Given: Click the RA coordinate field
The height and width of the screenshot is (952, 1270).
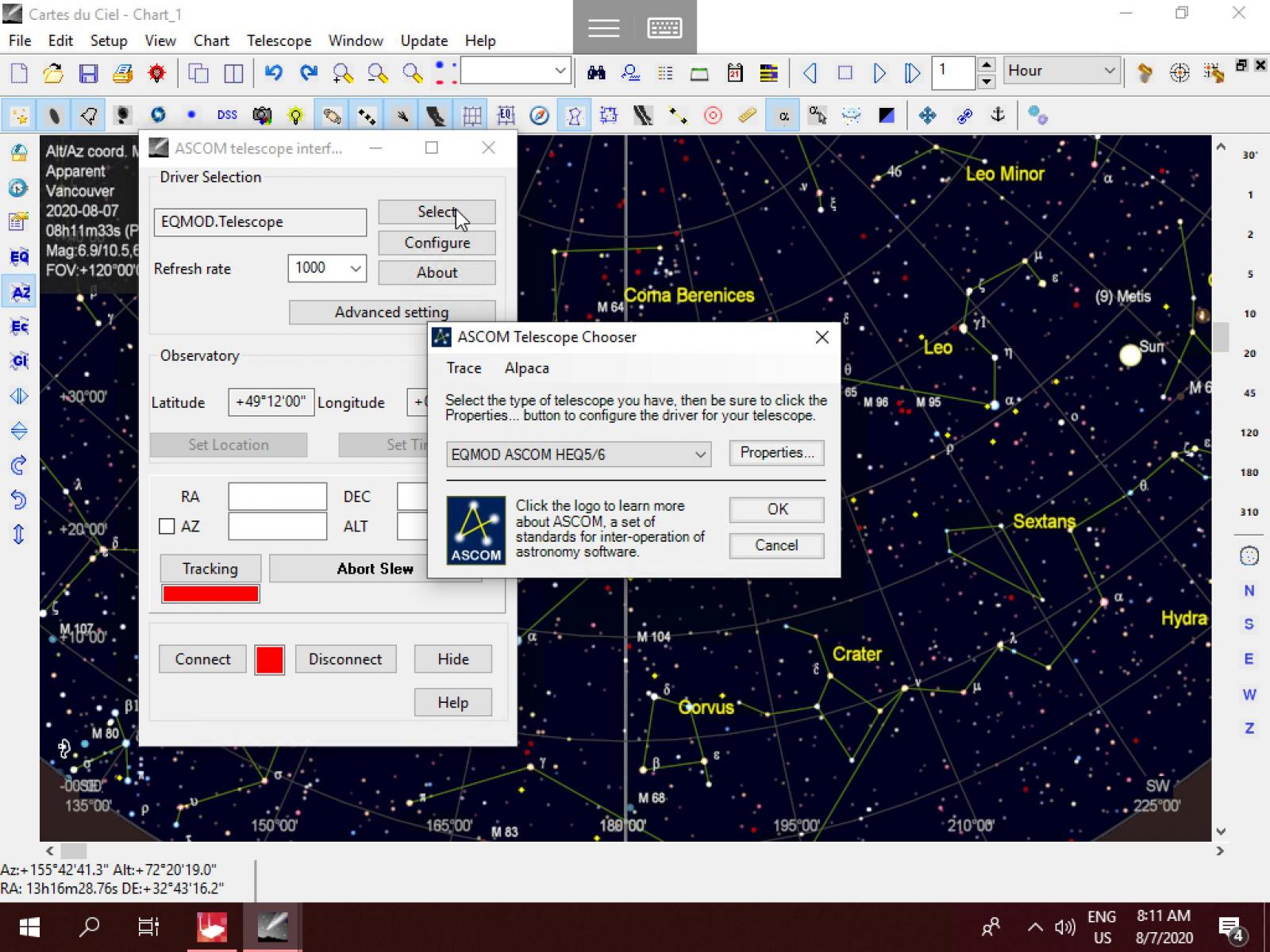Looking at the screenshot, I should [277, 497].
